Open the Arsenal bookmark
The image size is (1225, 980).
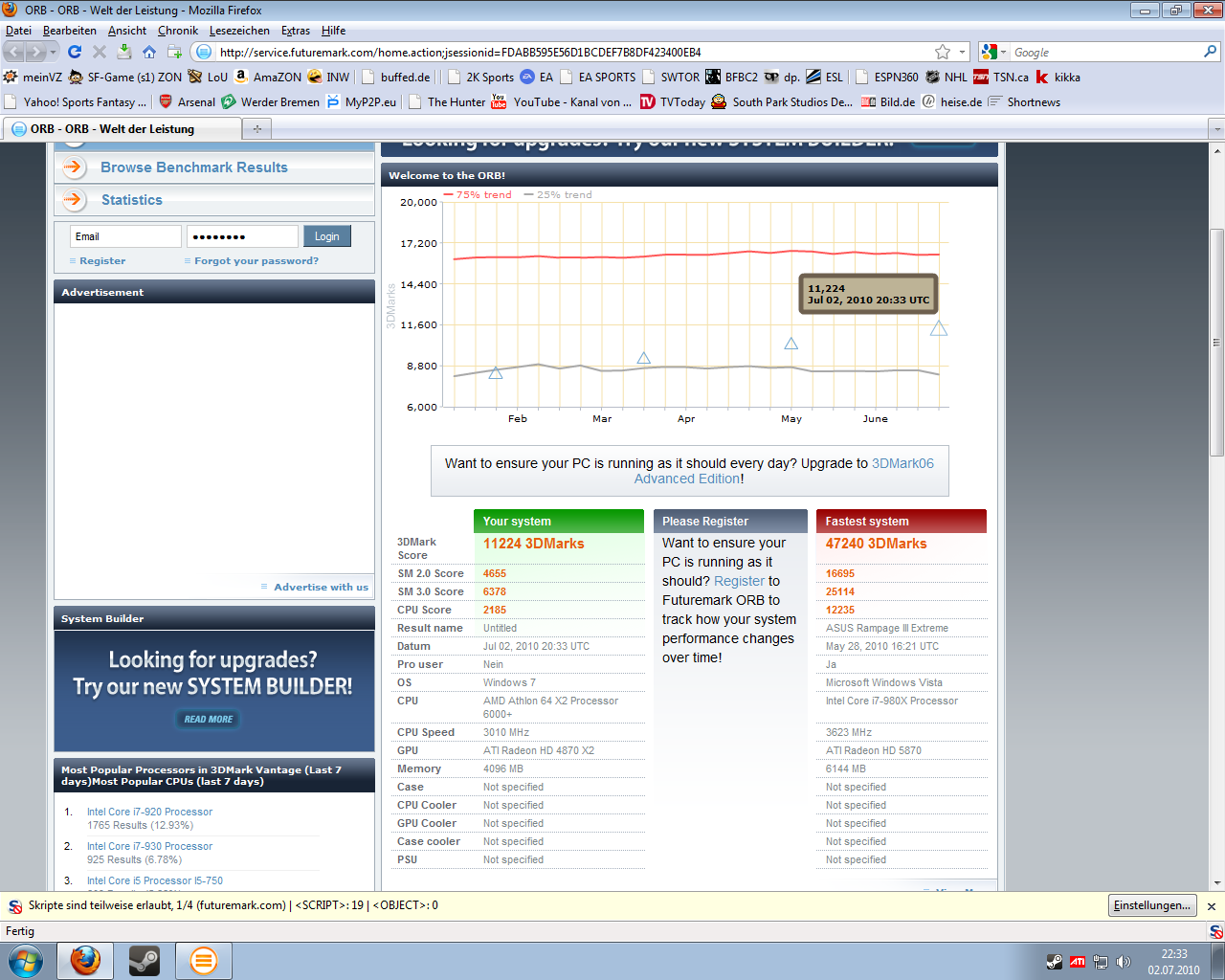[x=187, y=101]
